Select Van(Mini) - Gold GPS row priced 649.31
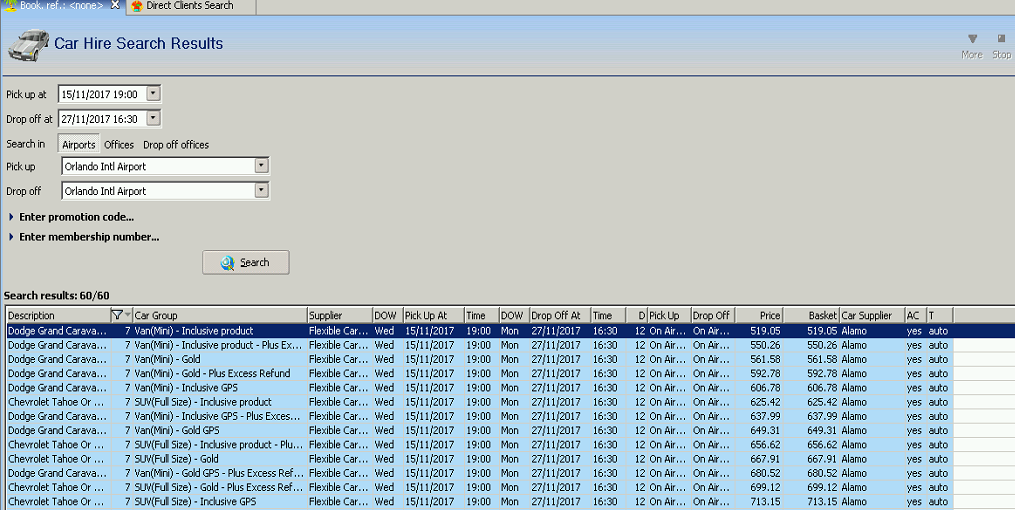Screen dimensions: 1015x510 pos(480,430)
